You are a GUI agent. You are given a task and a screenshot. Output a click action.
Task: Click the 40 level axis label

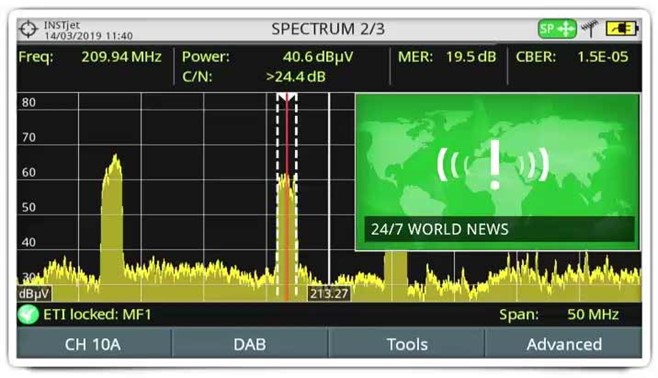(29, 242)
